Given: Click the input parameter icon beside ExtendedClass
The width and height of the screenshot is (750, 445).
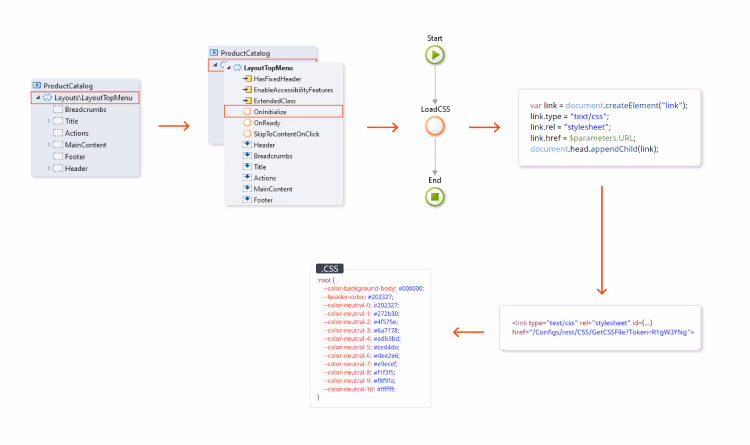Looking at the screenshot, I should pyautogui.click(x=247, y=100).
